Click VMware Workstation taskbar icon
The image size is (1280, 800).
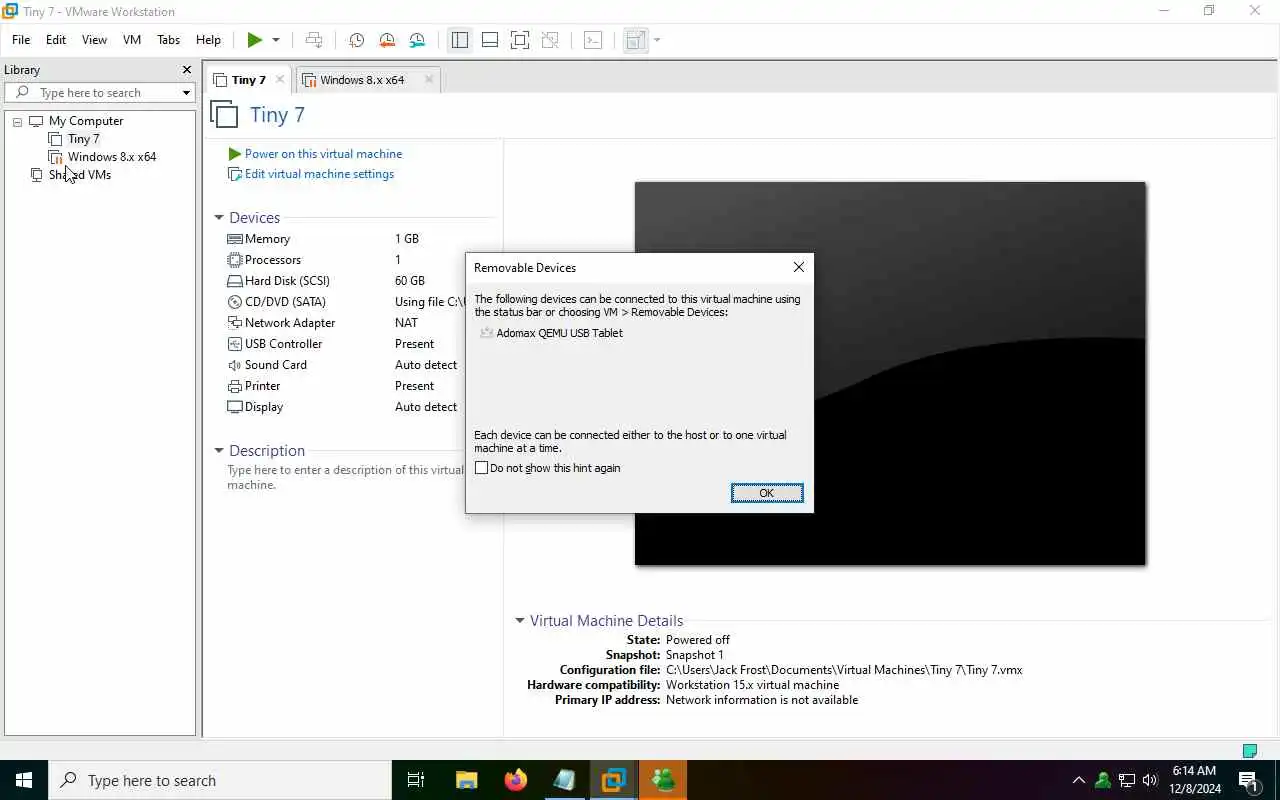(613, 780)
